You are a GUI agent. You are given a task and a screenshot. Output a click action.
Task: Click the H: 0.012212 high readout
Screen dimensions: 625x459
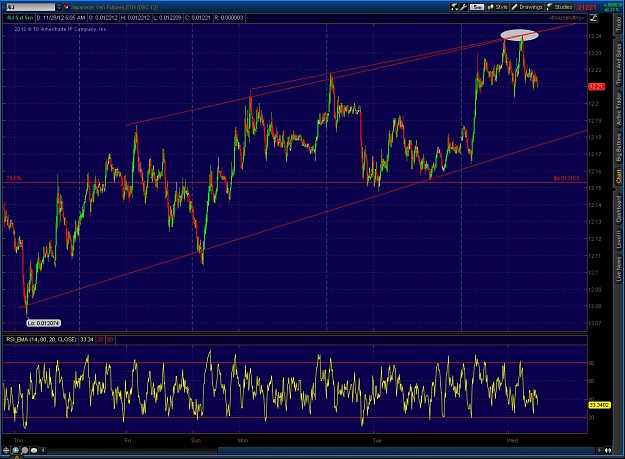click(136, 18)
